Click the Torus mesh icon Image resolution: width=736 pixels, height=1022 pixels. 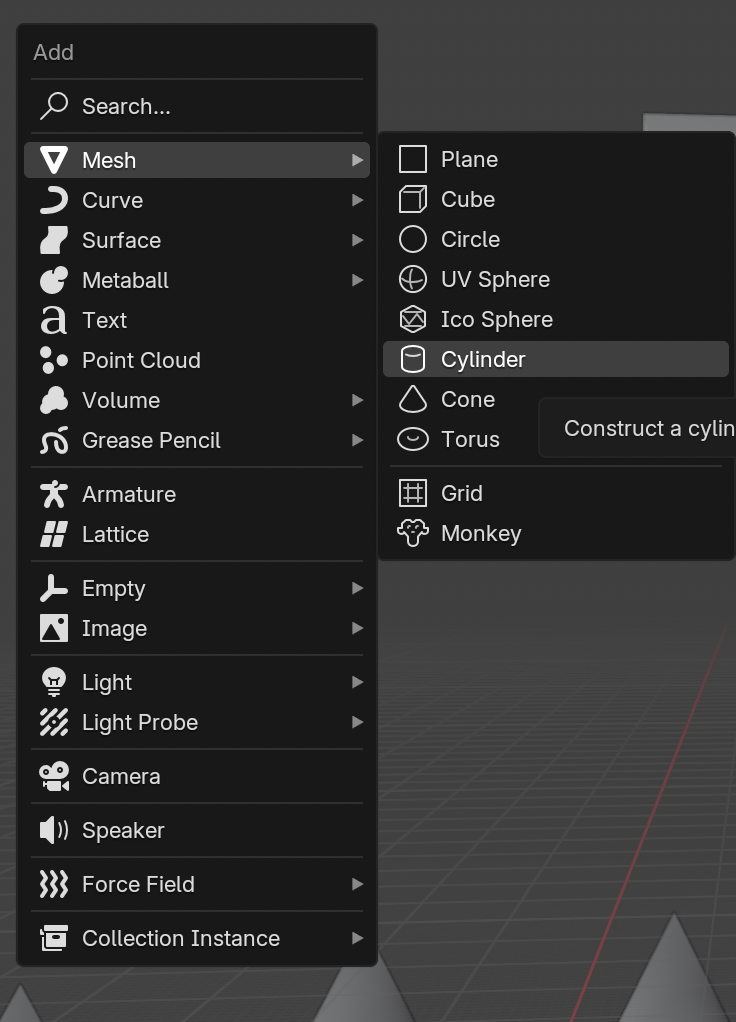click(413, 440)
